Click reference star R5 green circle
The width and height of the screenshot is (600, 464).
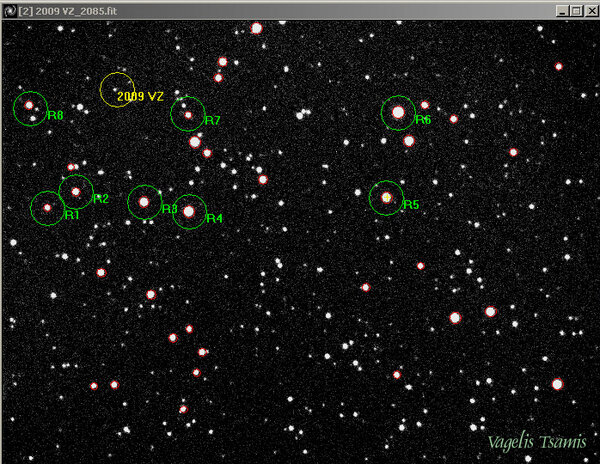(x=386, y=198)
